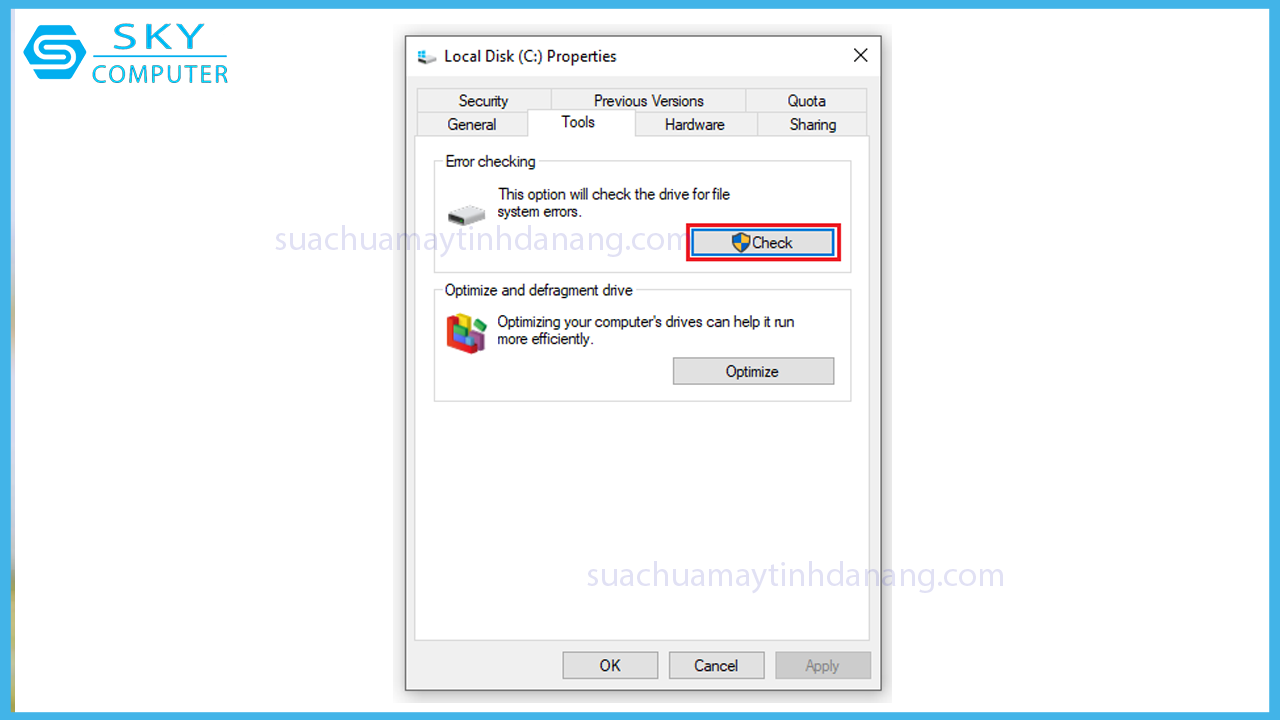Click the lower suachuamaytinhdanang.com watermark text

point(795,576)
